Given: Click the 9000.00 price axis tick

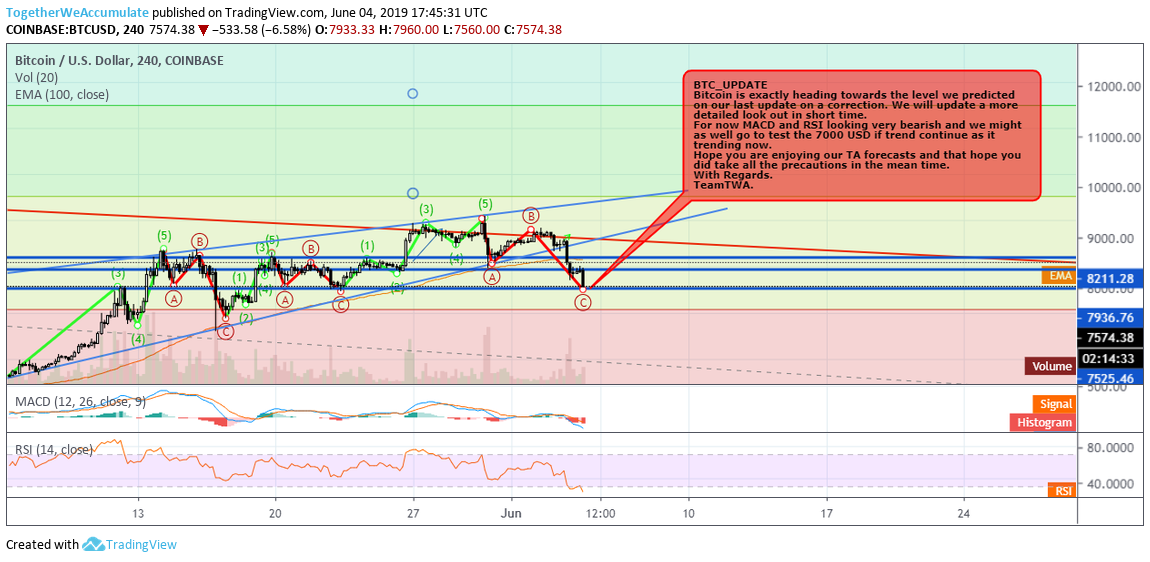Looking at the screenshot, I should [1113, 238].
